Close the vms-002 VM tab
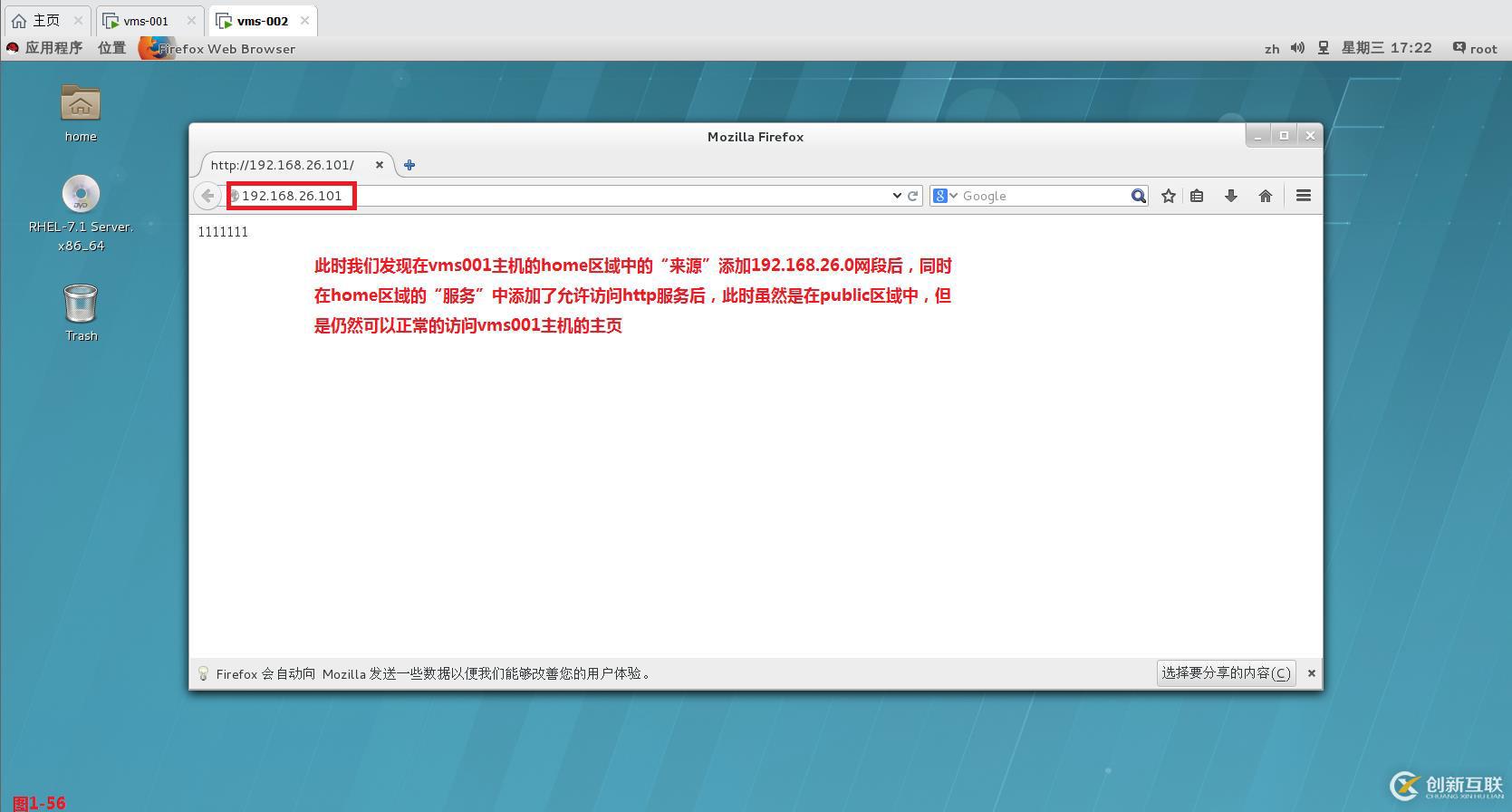 click(304, 20)
